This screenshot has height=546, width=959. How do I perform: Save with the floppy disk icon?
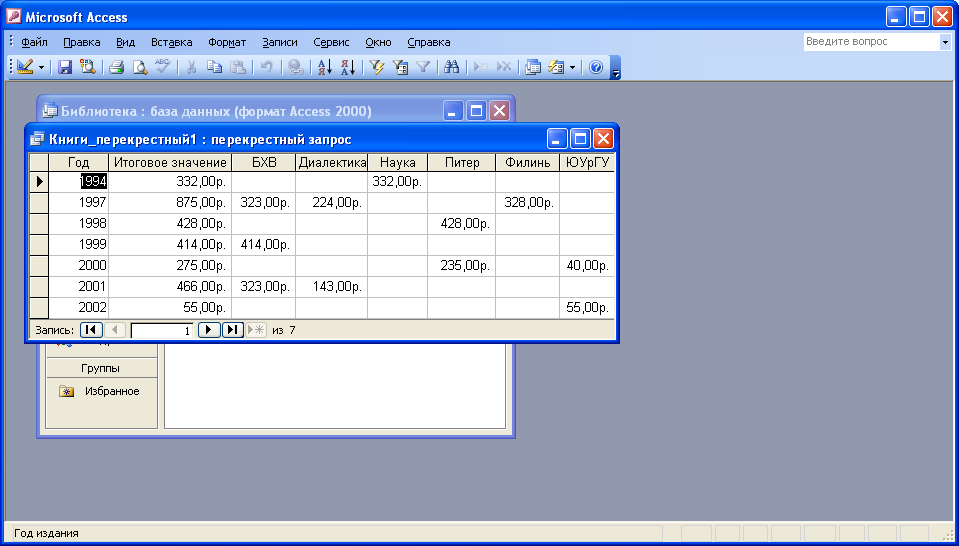point(65,67)
